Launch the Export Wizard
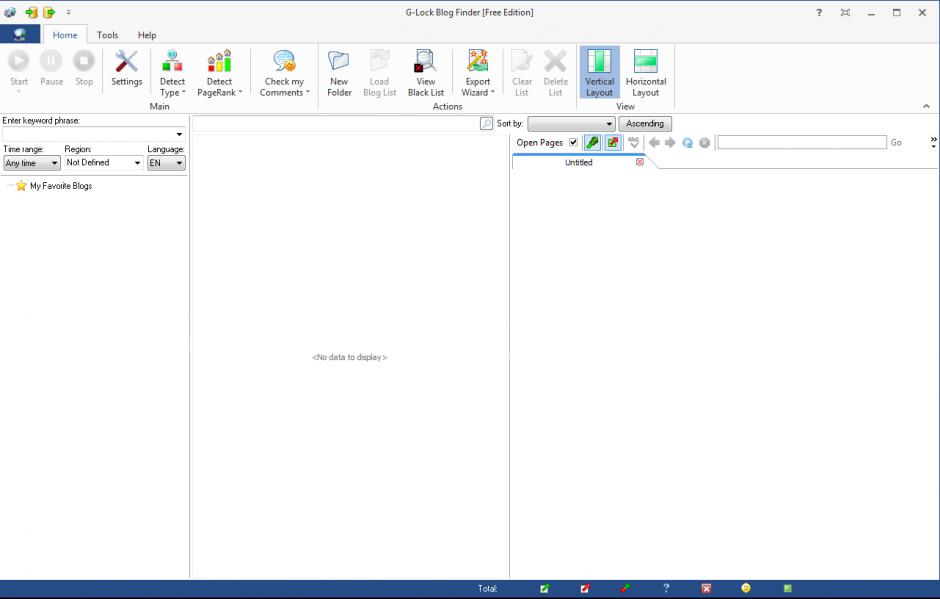Viewport: 940px width, 599px height. 478,73
